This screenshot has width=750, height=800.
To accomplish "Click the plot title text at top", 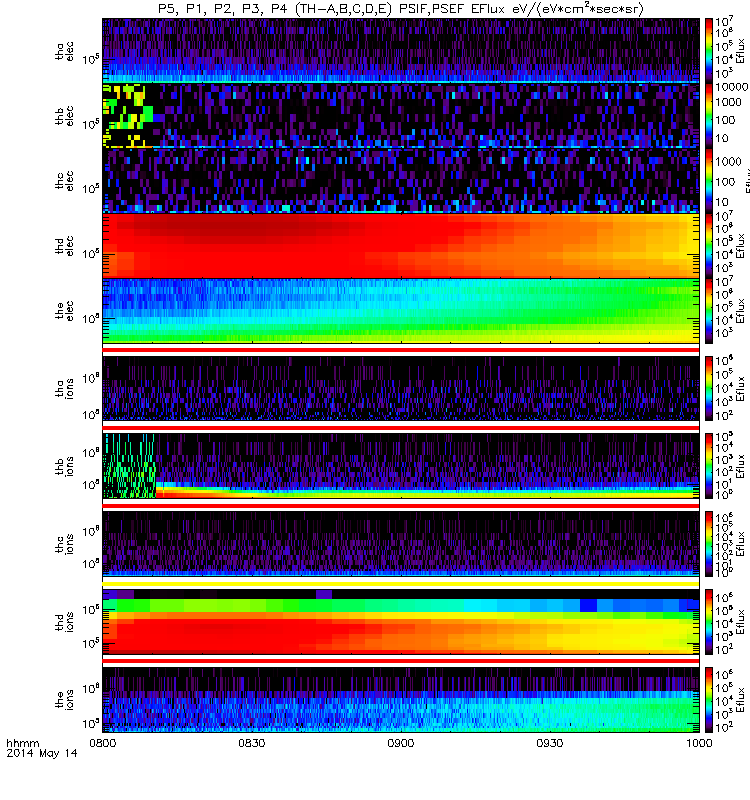I will (401, 9).
